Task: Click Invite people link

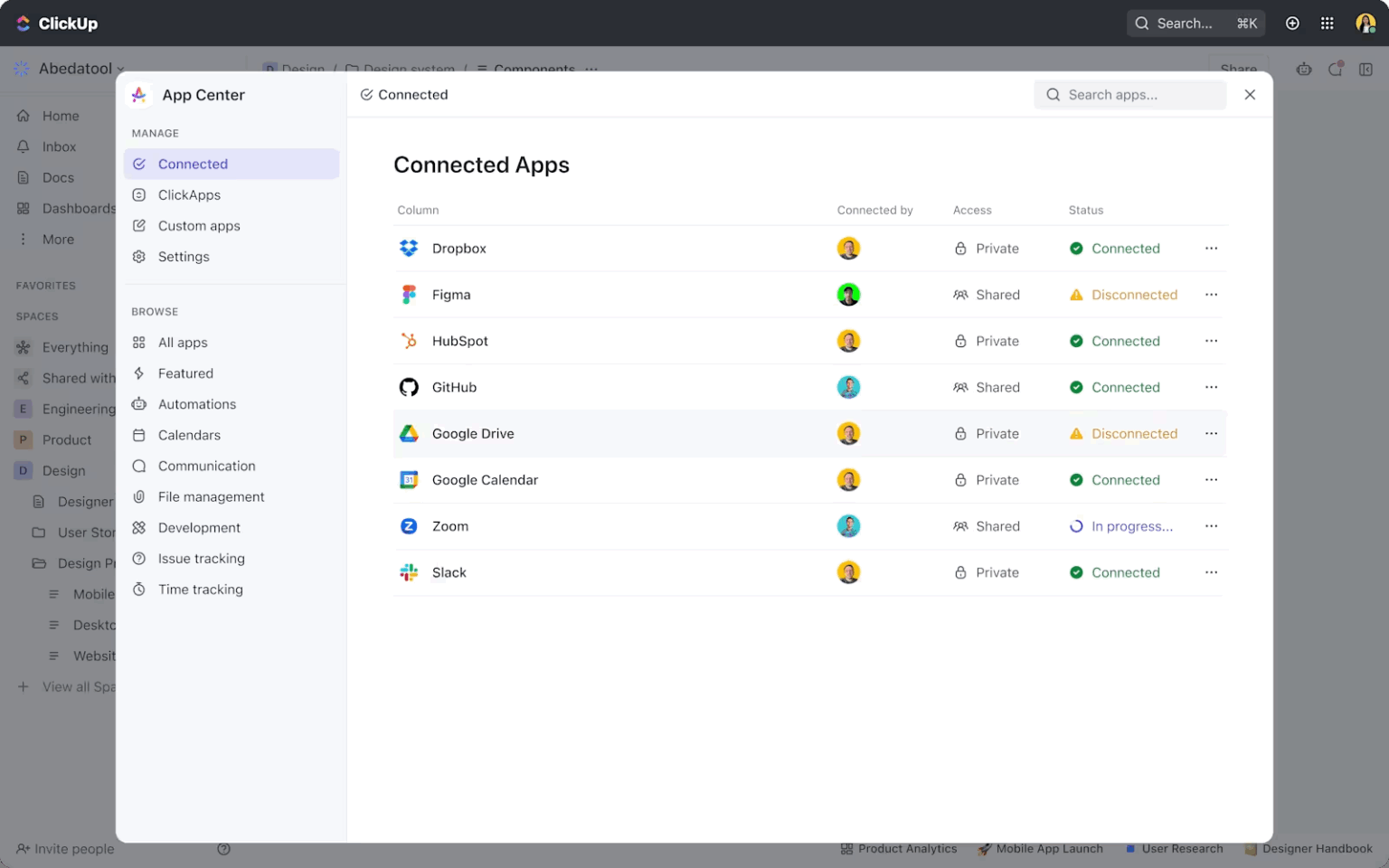Action: point(73,849)
